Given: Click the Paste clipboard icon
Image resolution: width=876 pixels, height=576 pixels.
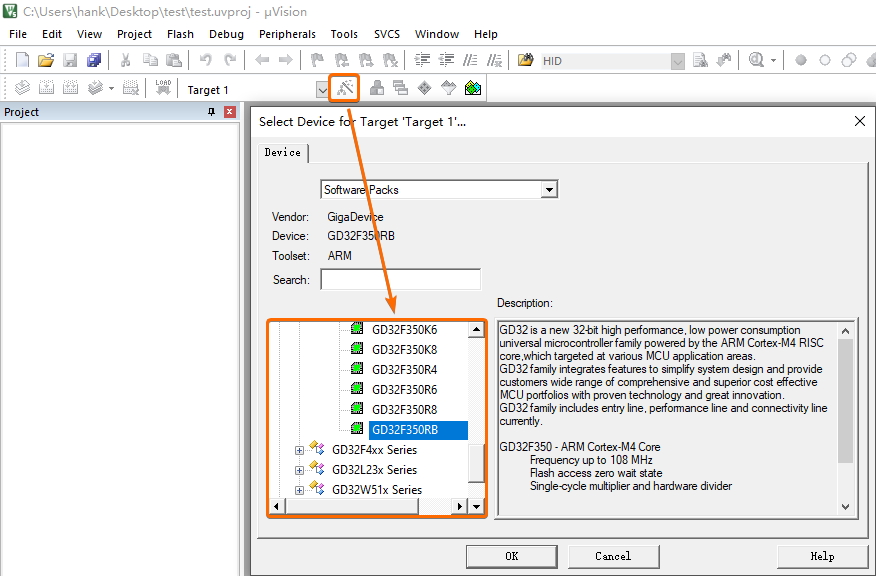Looking at the screenshot, I should coord(174,60).
